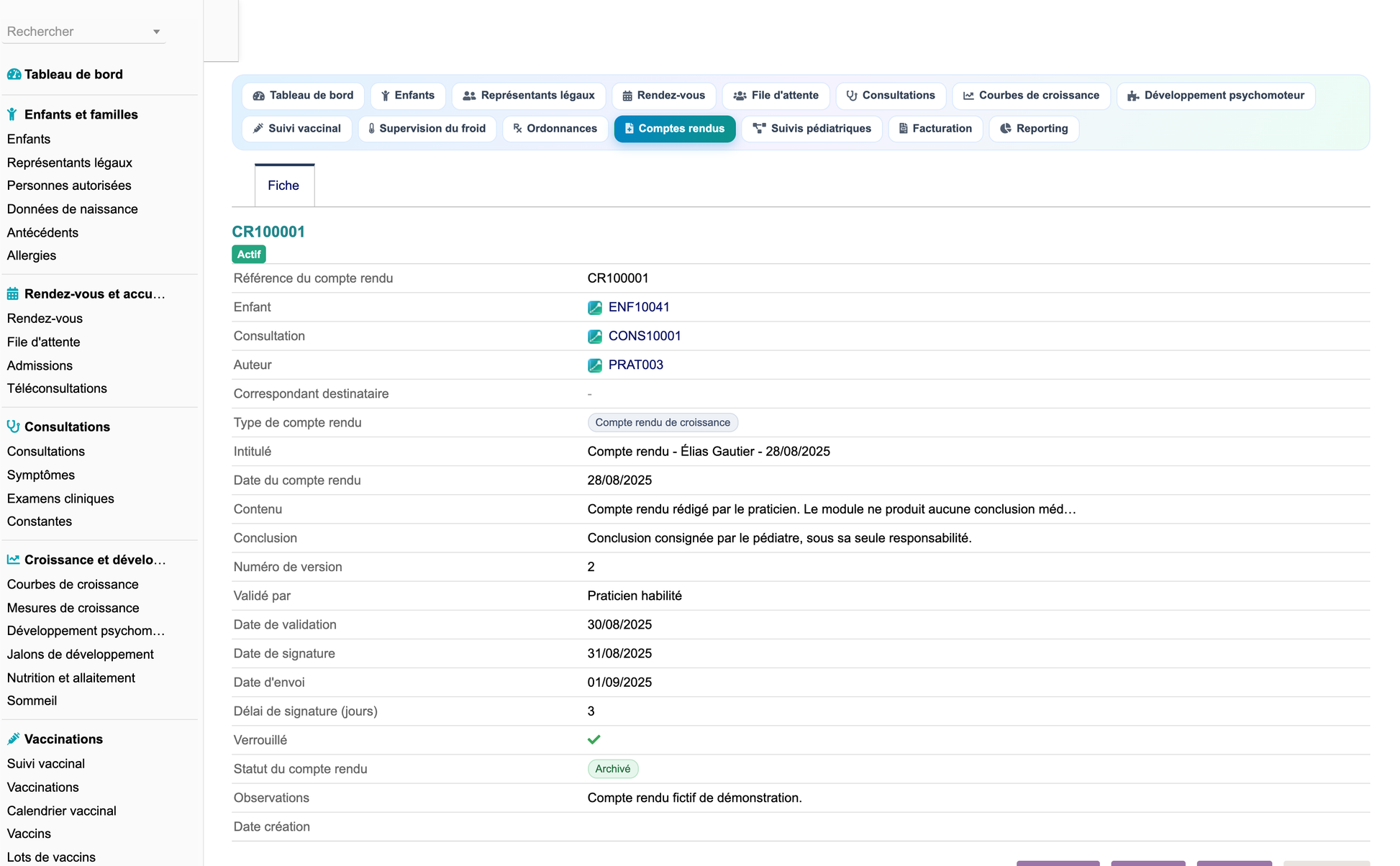Open Personnes autorisées in sidebar
The height and width of the screenshot is (866, 1400).
pos(69,186)
